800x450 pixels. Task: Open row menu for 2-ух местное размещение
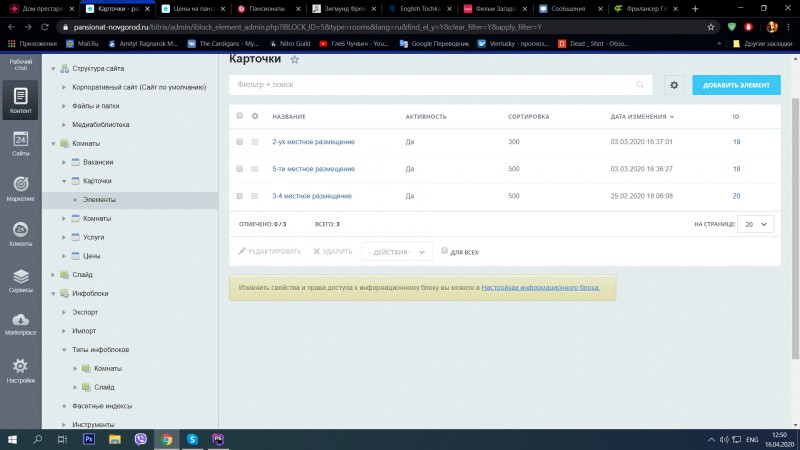tap(255, 142)
